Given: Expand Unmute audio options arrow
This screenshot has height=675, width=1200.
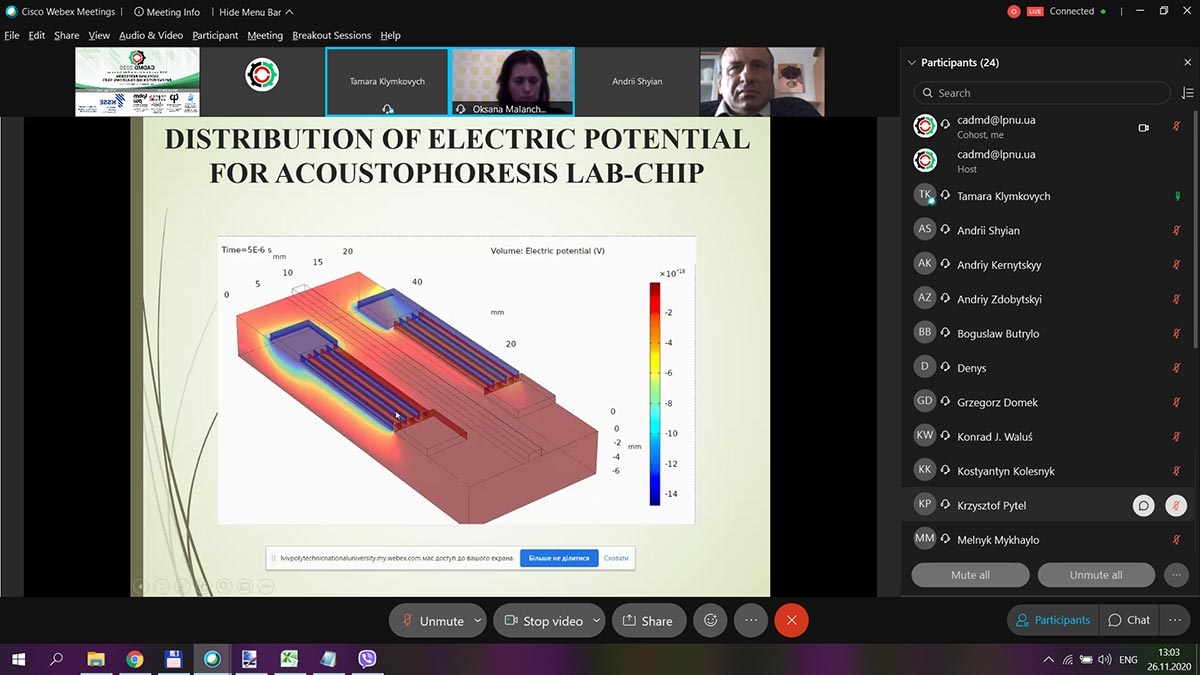Looking at the screenshot, I should 478,620.
